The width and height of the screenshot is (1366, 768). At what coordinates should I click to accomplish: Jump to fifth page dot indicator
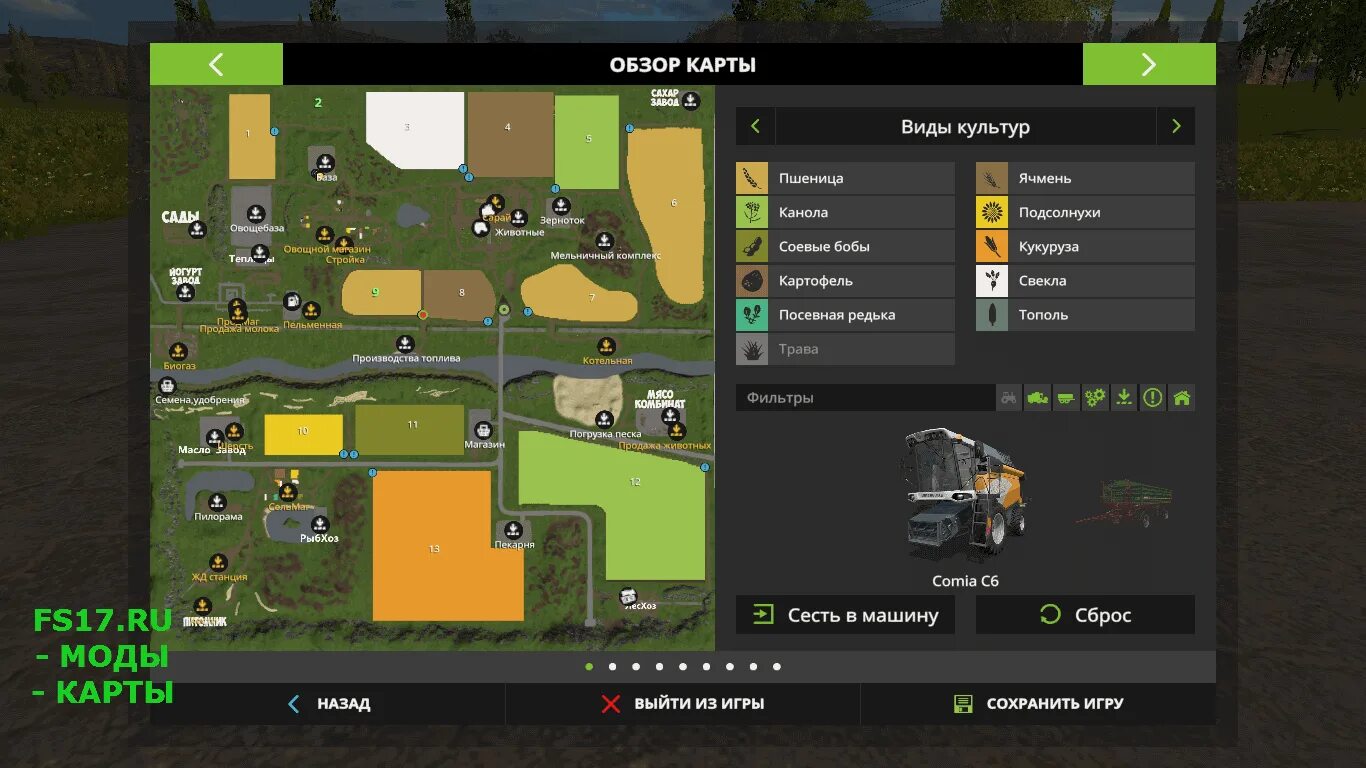683,666
